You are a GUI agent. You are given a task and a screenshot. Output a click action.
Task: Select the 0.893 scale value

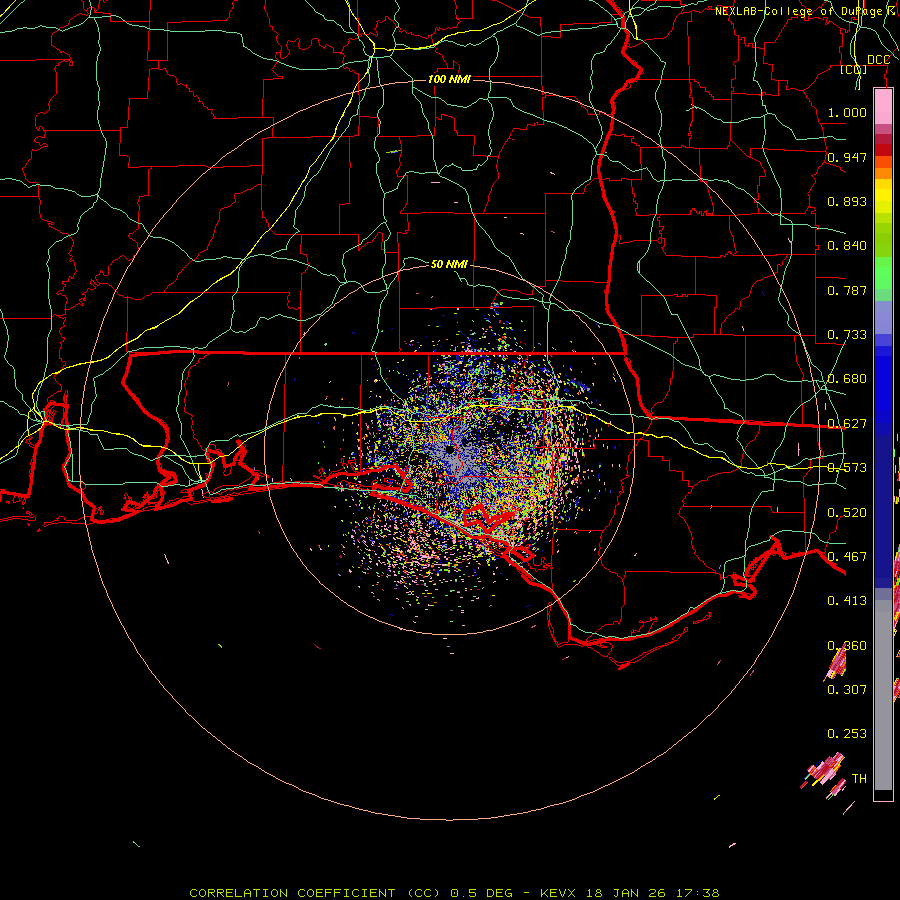coord(847,201)
